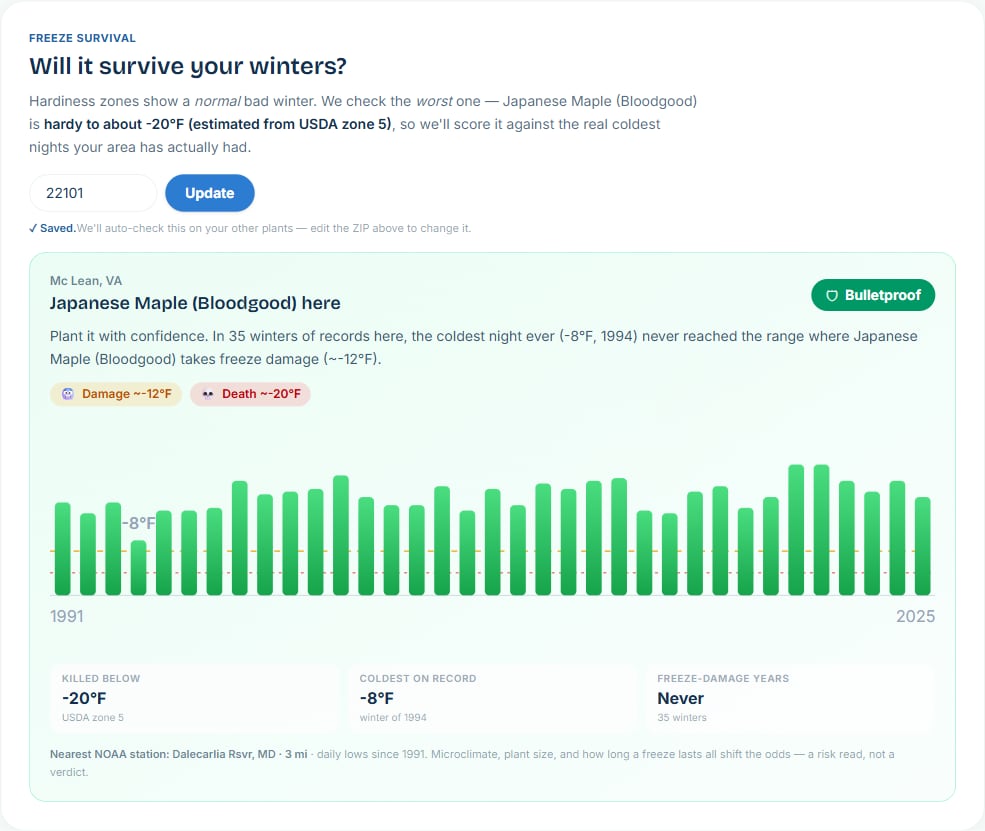
Task: Click the 'winter of 1994' caption
Action: (393, 717)
